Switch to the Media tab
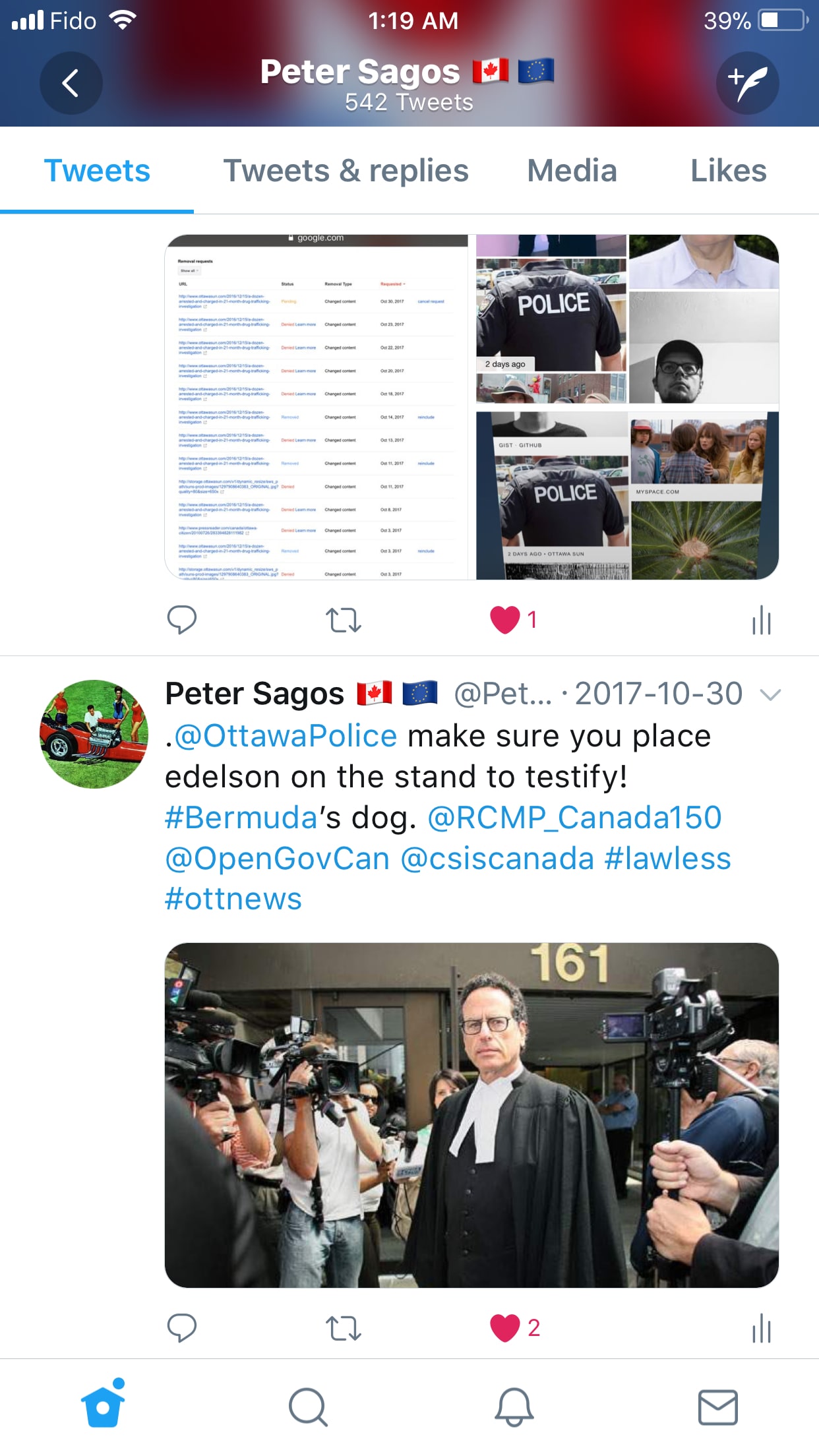The image size is (819, 1456). click(x=572, y=171)
